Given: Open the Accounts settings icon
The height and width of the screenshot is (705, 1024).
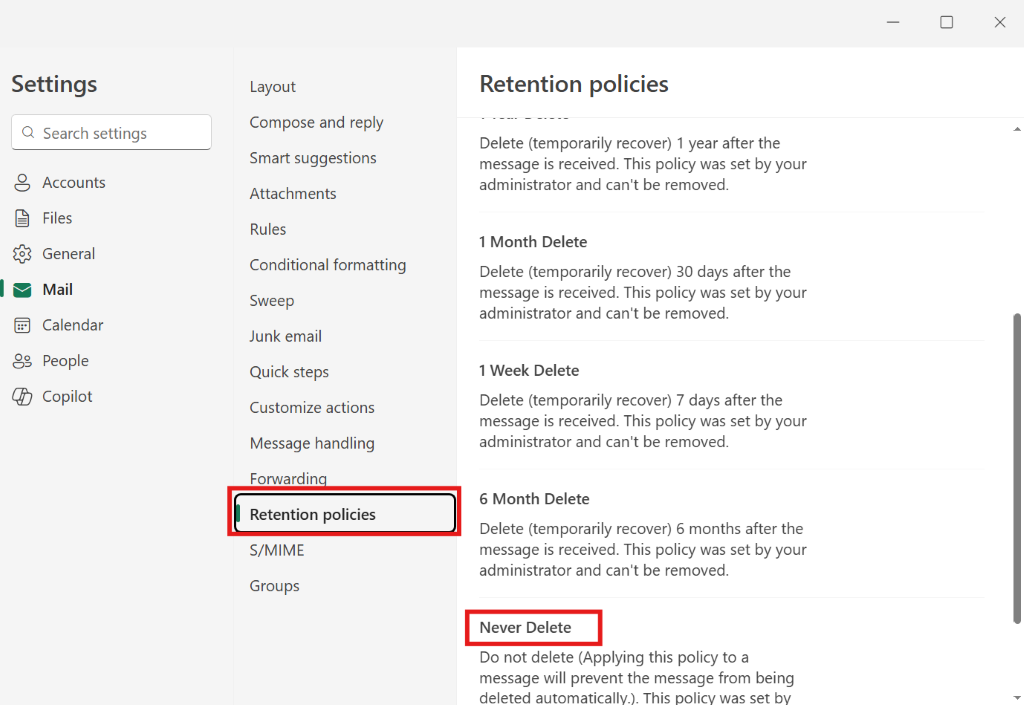Looking at the screenshot, I should coord(22,182).
